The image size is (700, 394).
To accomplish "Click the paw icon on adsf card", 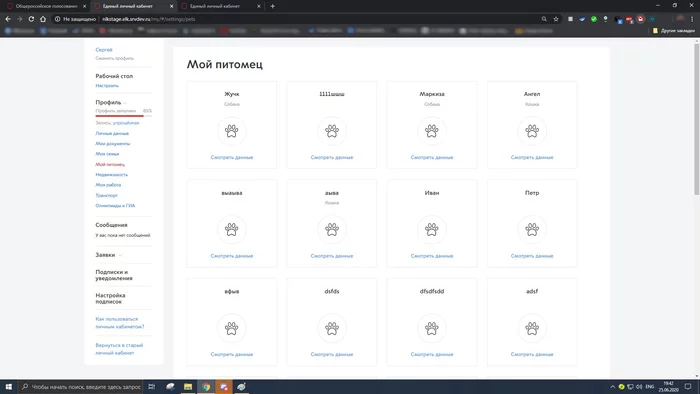I will [x=532, y=328].
